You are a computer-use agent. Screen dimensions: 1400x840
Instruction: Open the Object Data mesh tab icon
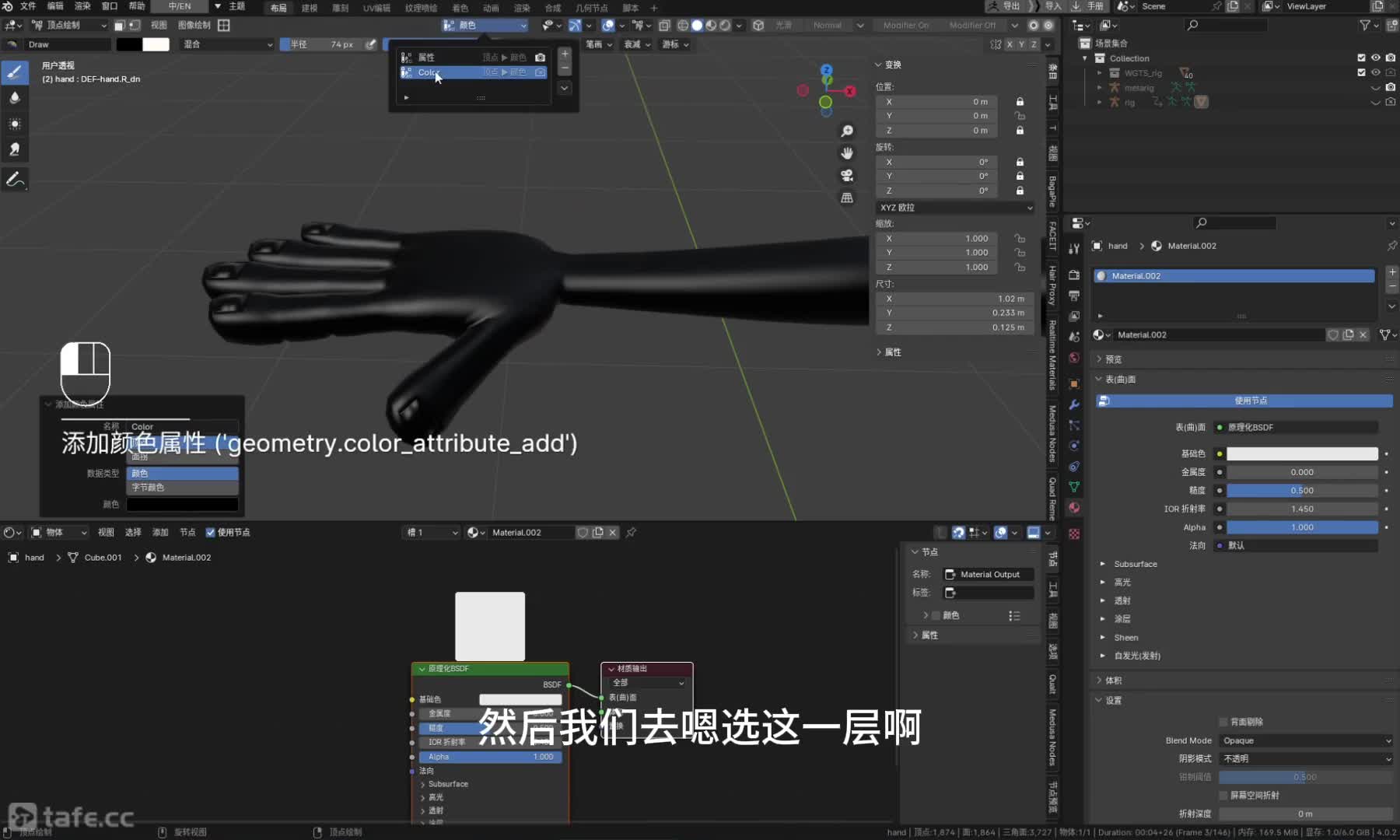click(x=1074, y=487)
